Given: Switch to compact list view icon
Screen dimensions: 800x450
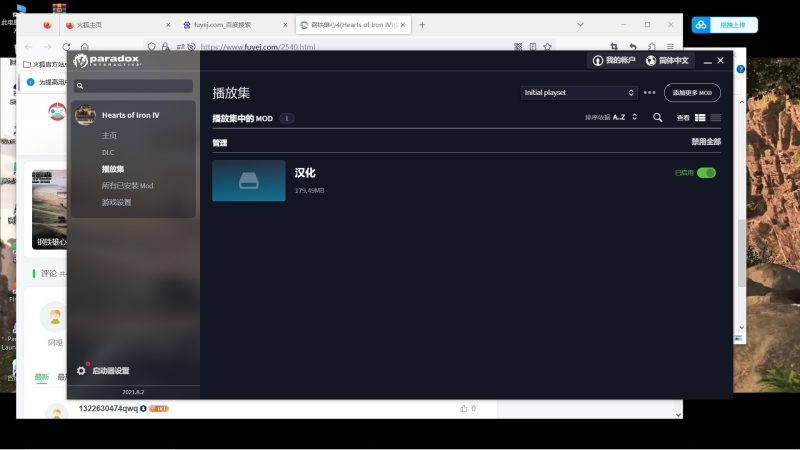Looking at the screenshot, I should point(716,118).
